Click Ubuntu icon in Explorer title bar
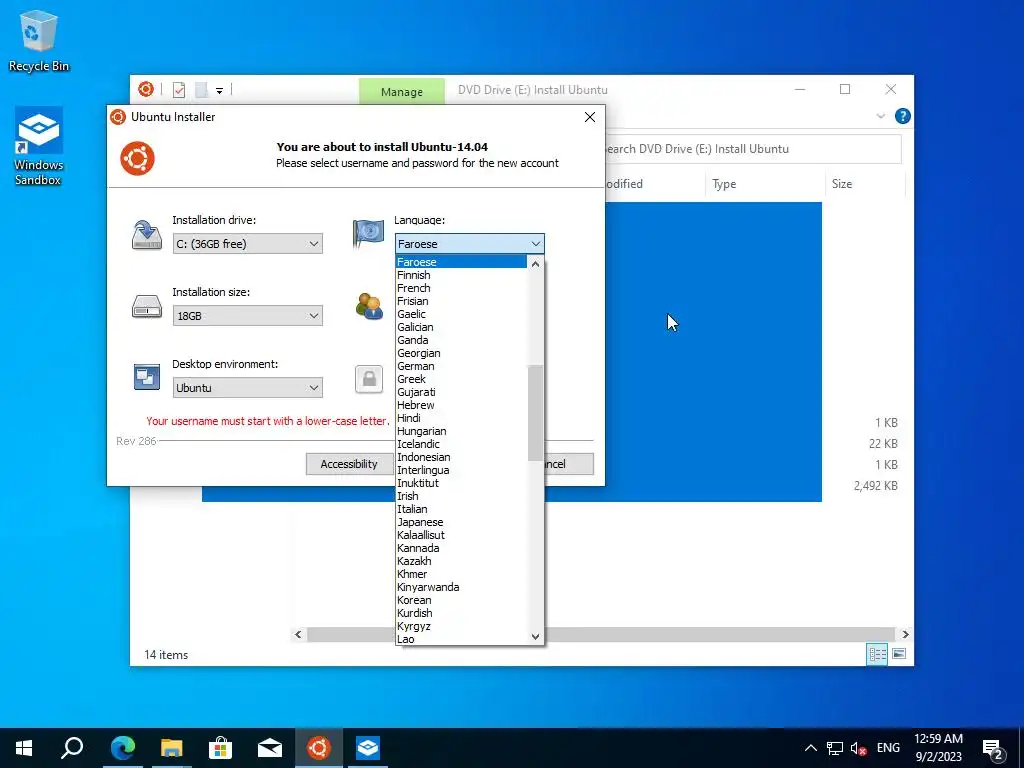Image resolution: width=1024 pixels, height=768 pixels. click(x=146, y=89)
